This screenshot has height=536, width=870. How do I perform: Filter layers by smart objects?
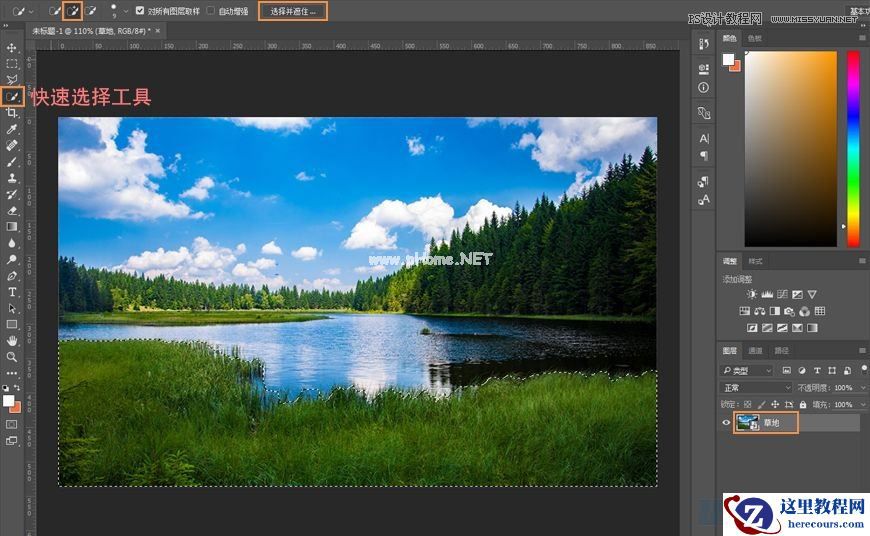847,370
